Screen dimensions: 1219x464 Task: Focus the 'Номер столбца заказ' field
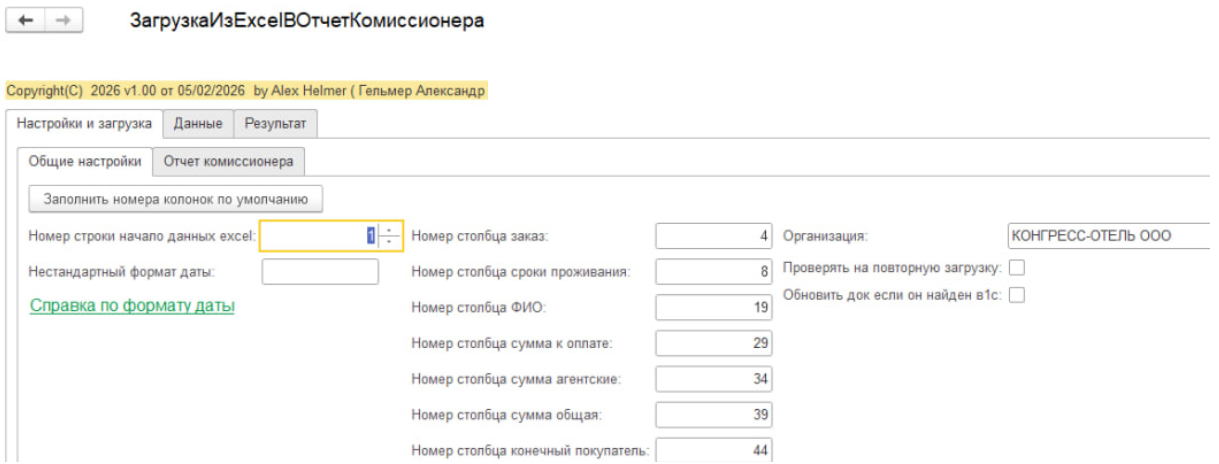point(714,237)
